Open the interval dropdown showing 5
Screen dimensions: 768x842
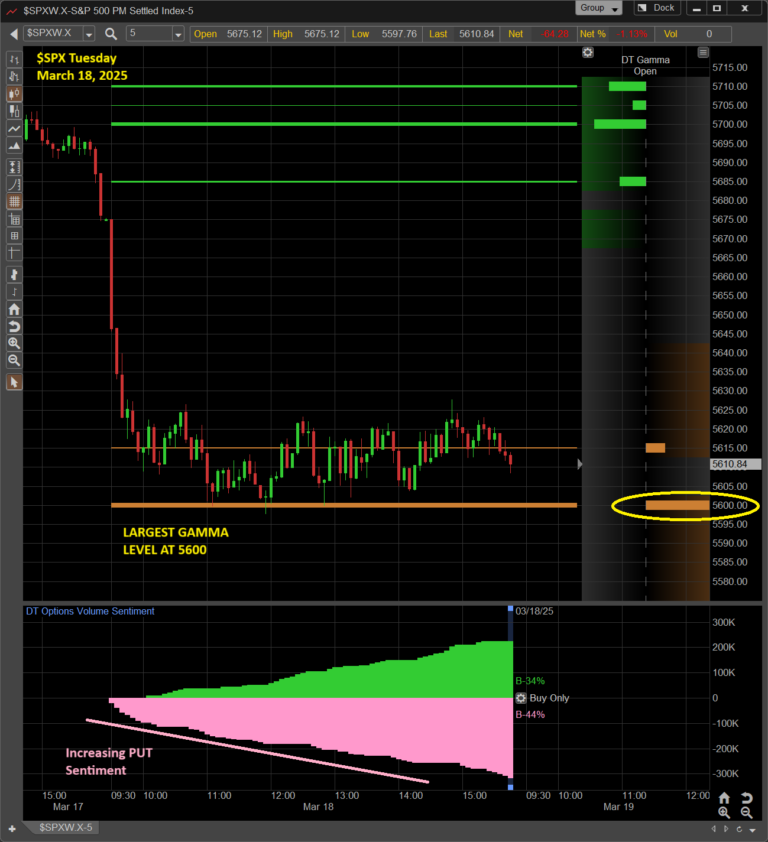pos(178,34)
